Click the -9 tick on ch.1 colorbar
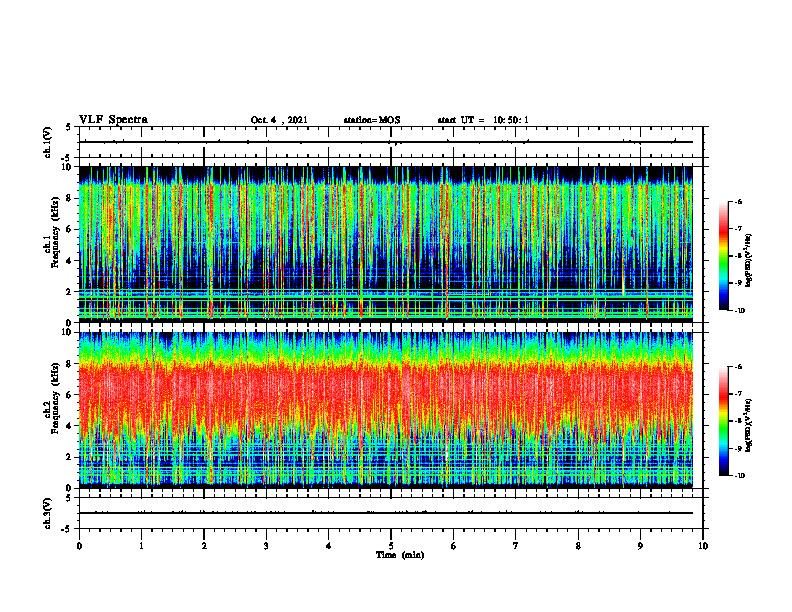The image size is (792, 612). pos(738,283)
